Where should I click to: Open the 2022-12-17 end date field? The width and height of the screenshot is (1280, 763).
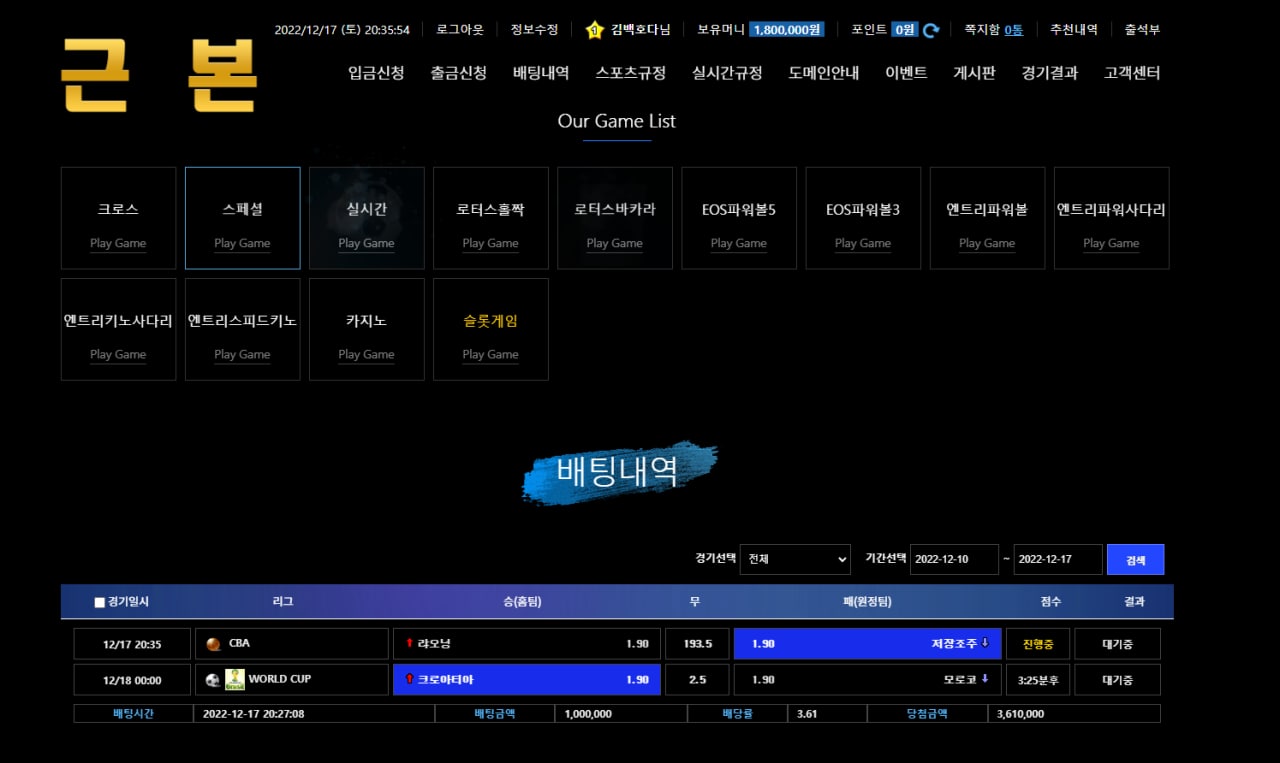pos(1057,559)
